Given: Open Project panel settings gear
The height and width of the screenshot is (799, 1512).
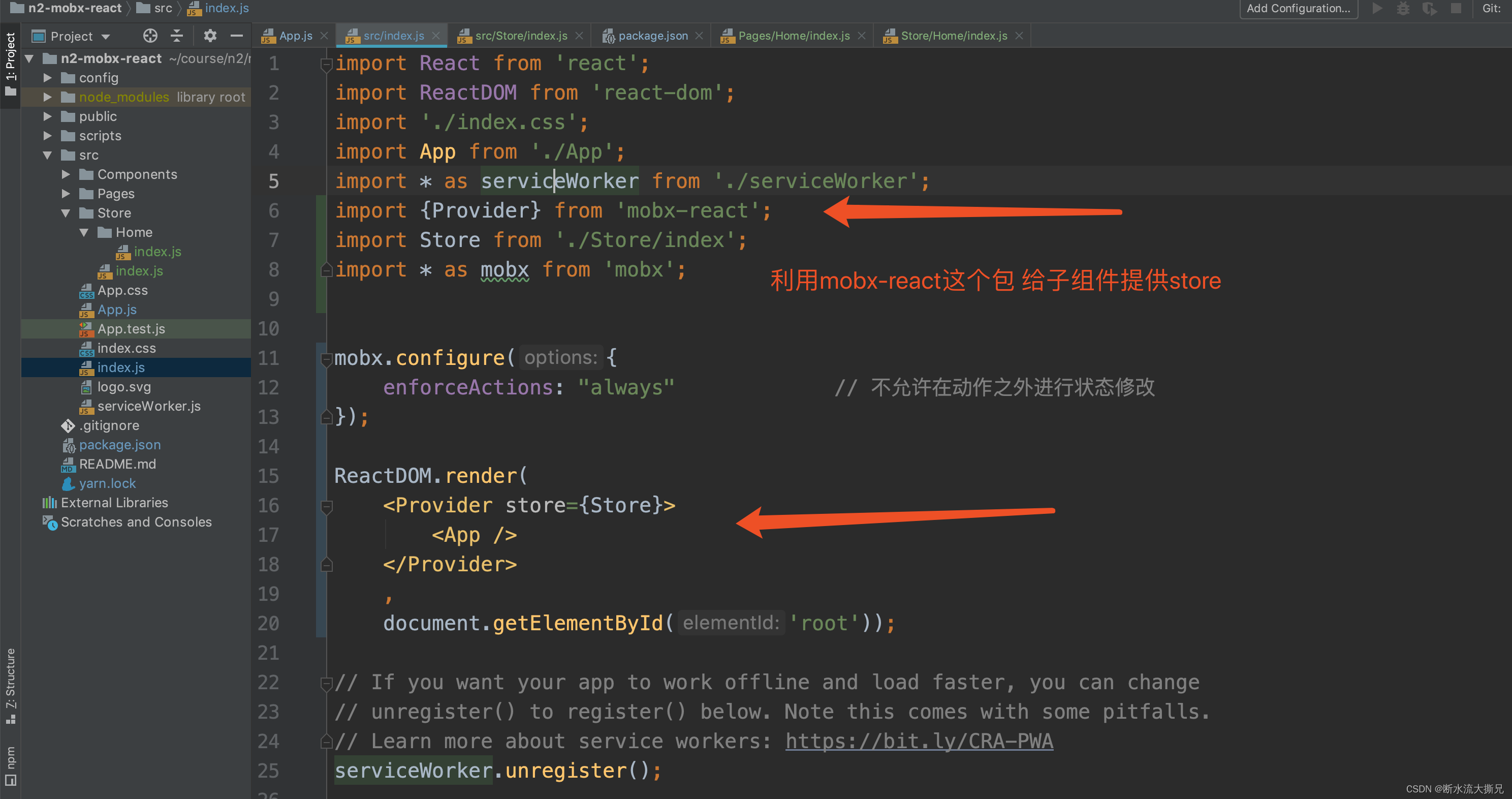Looking at the screenshot, I should (209, 36).
